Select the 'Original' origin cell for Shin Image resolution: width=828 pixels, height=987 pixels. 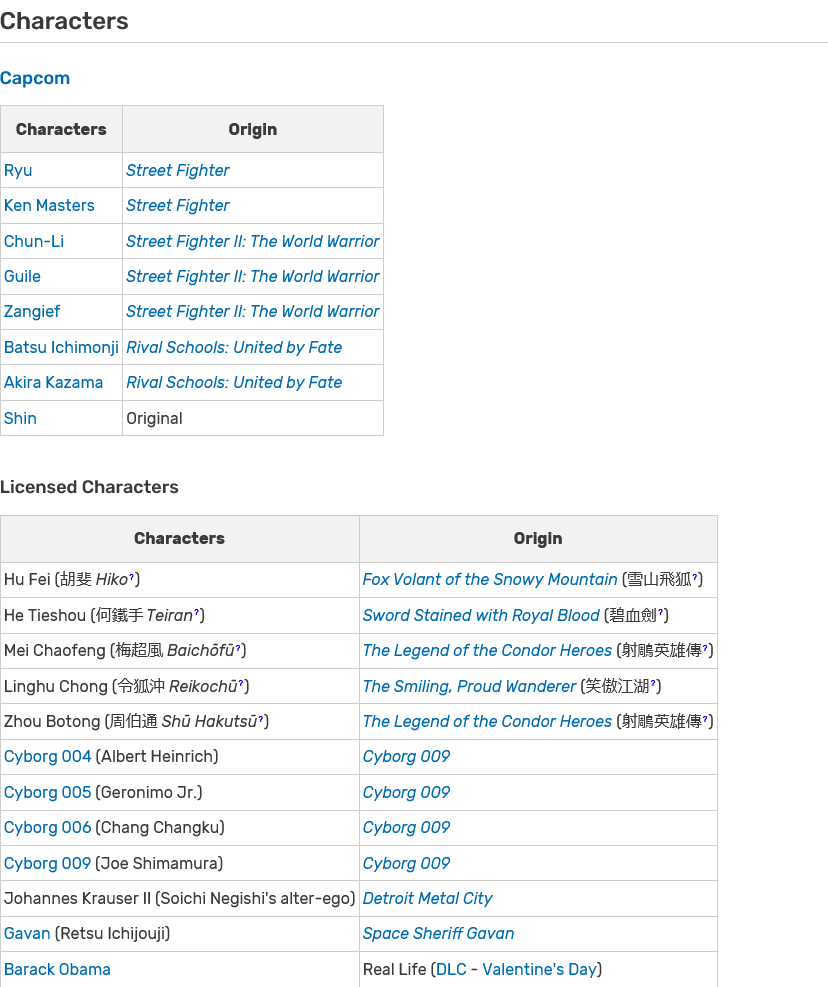click(x=154, y=419)
